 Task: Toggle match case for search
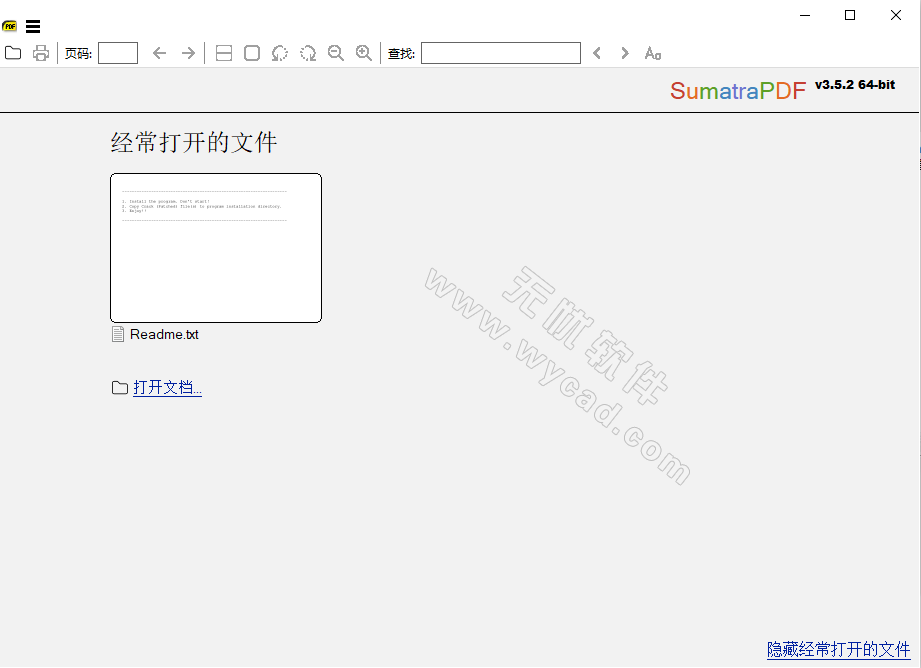(653, 53)
